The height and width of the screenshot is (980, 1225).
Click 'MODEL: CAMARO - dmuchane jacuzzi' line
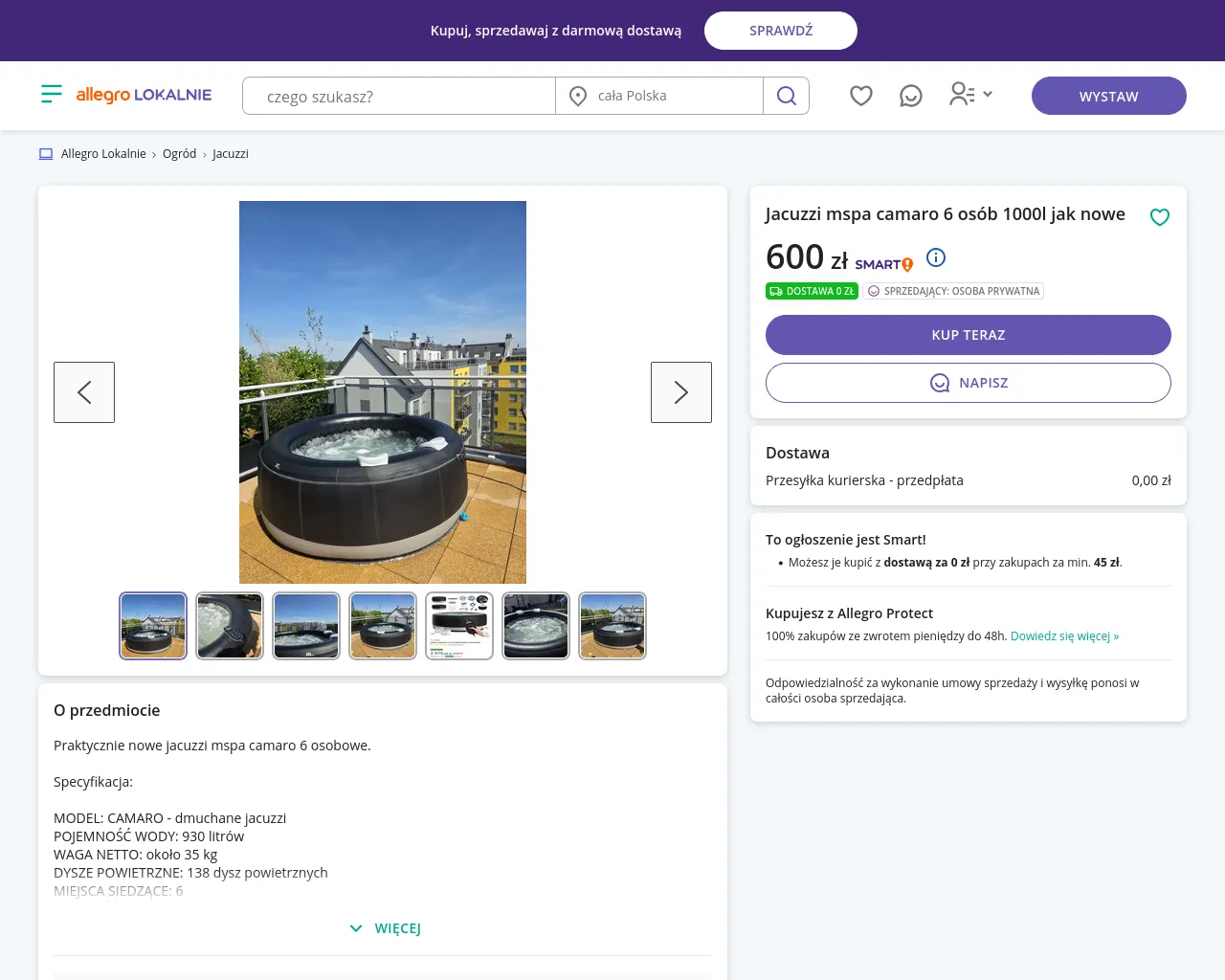point(170,818)
